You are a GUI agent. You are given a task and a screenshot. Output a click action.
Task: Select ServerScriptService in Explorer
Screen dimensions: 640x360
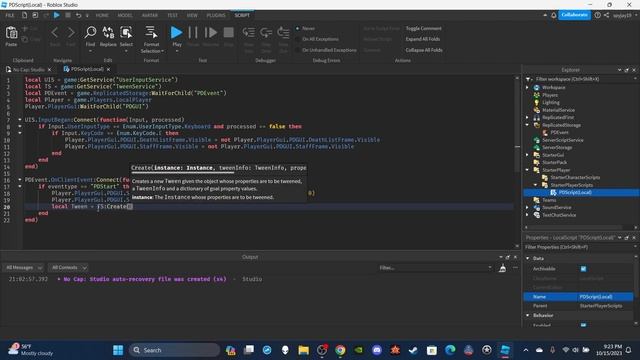pos(562,140)
